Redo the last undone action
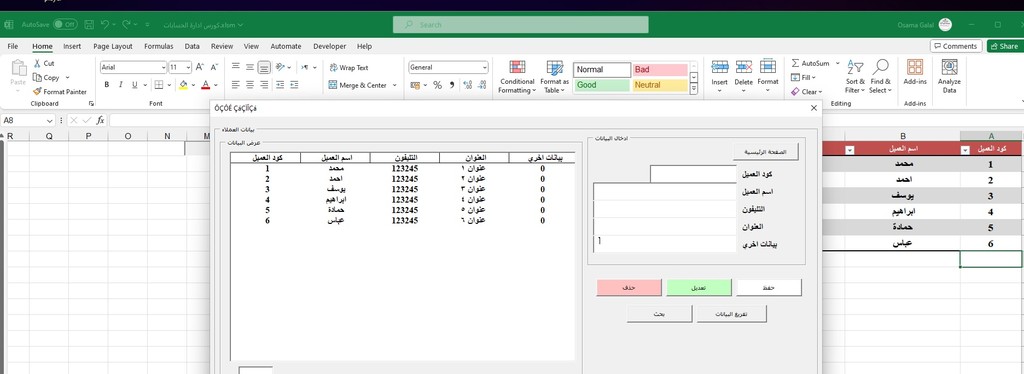This screenshot has height=374, width=1024. 126,25
